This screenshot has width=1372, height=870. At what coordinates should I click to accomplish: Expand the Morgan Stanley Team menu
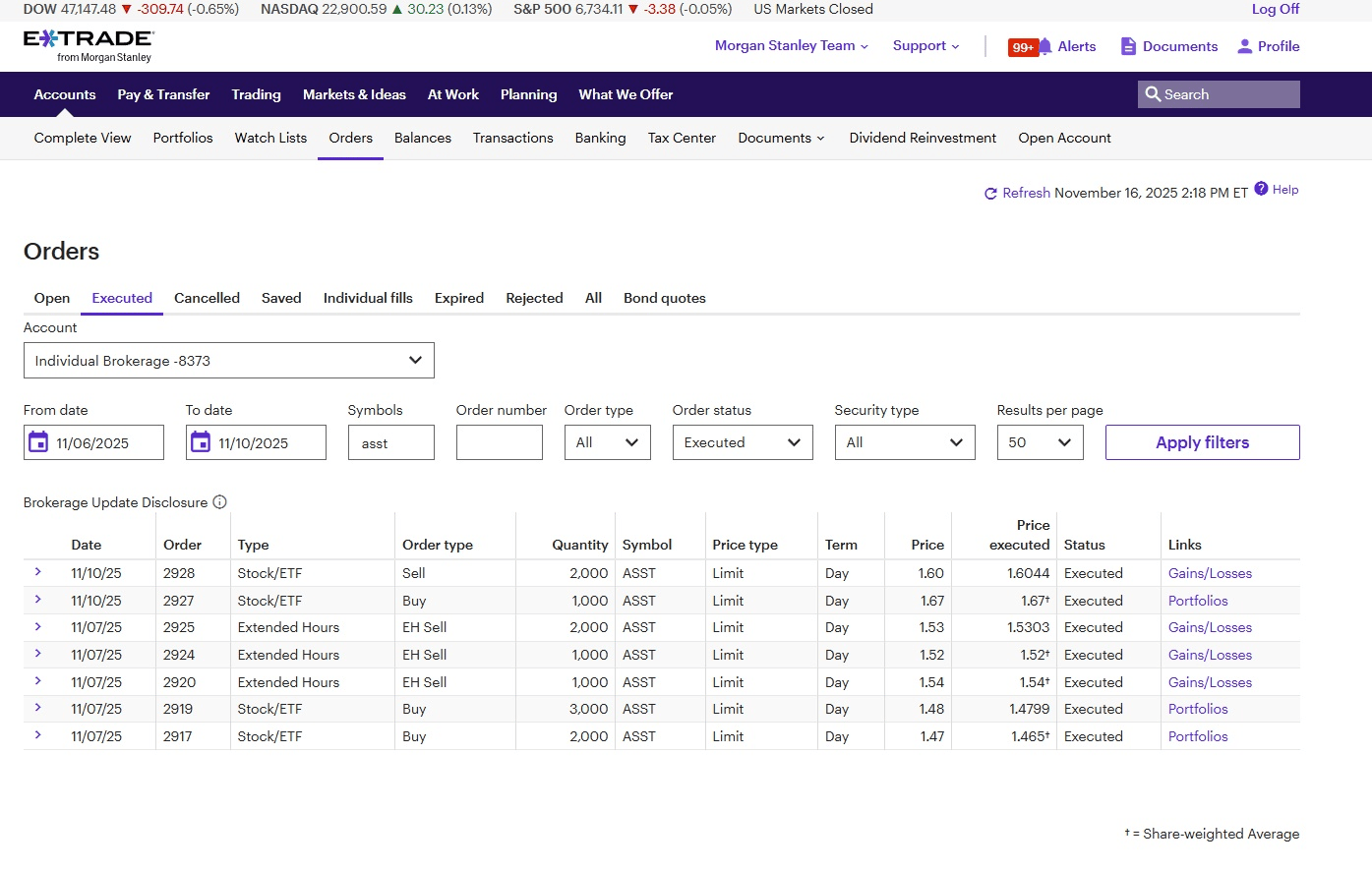(791, 46)
